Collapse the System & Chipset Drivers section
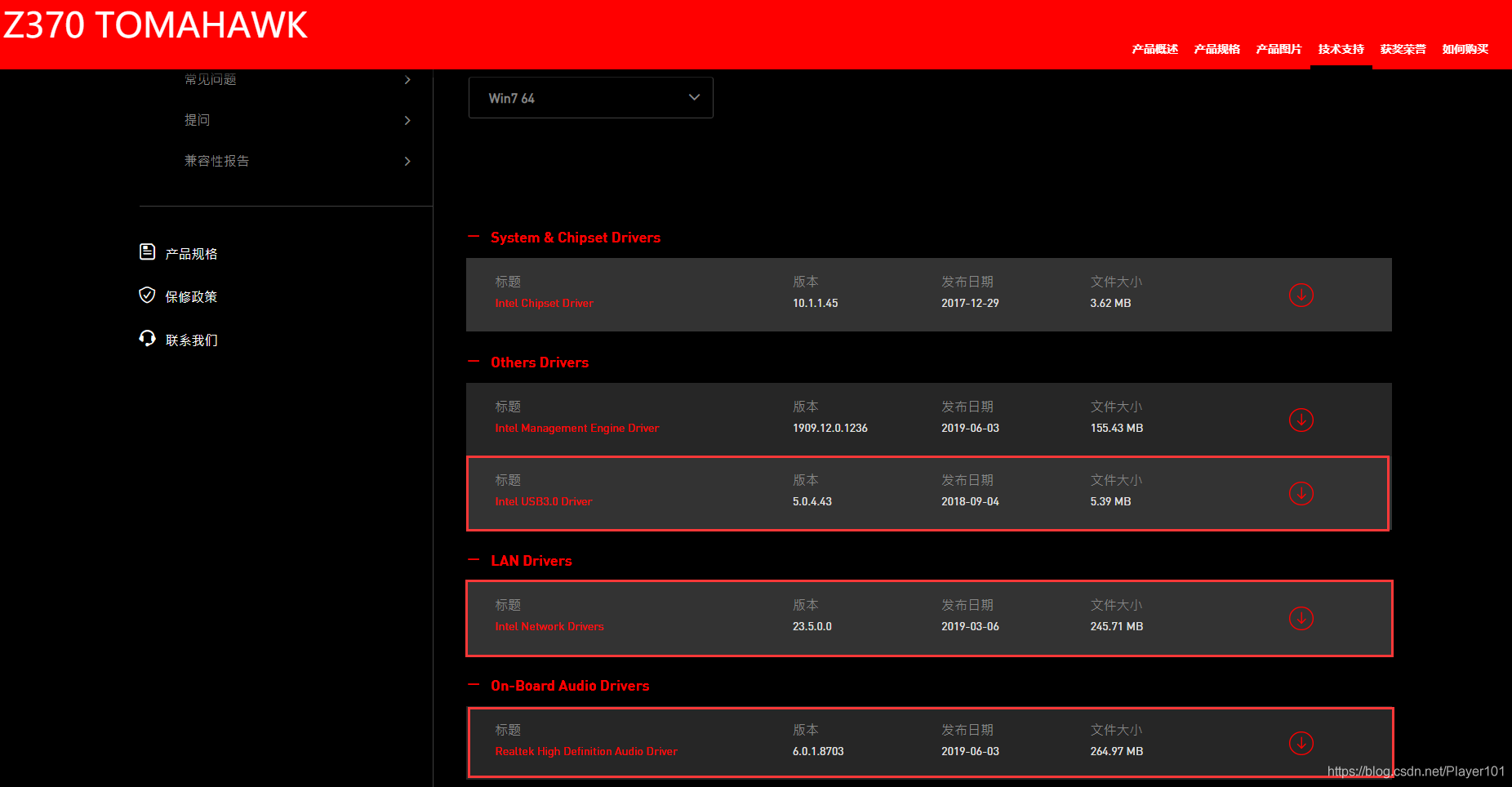Viewport: 1512px width, 787px height. click(x=474, y=238)
